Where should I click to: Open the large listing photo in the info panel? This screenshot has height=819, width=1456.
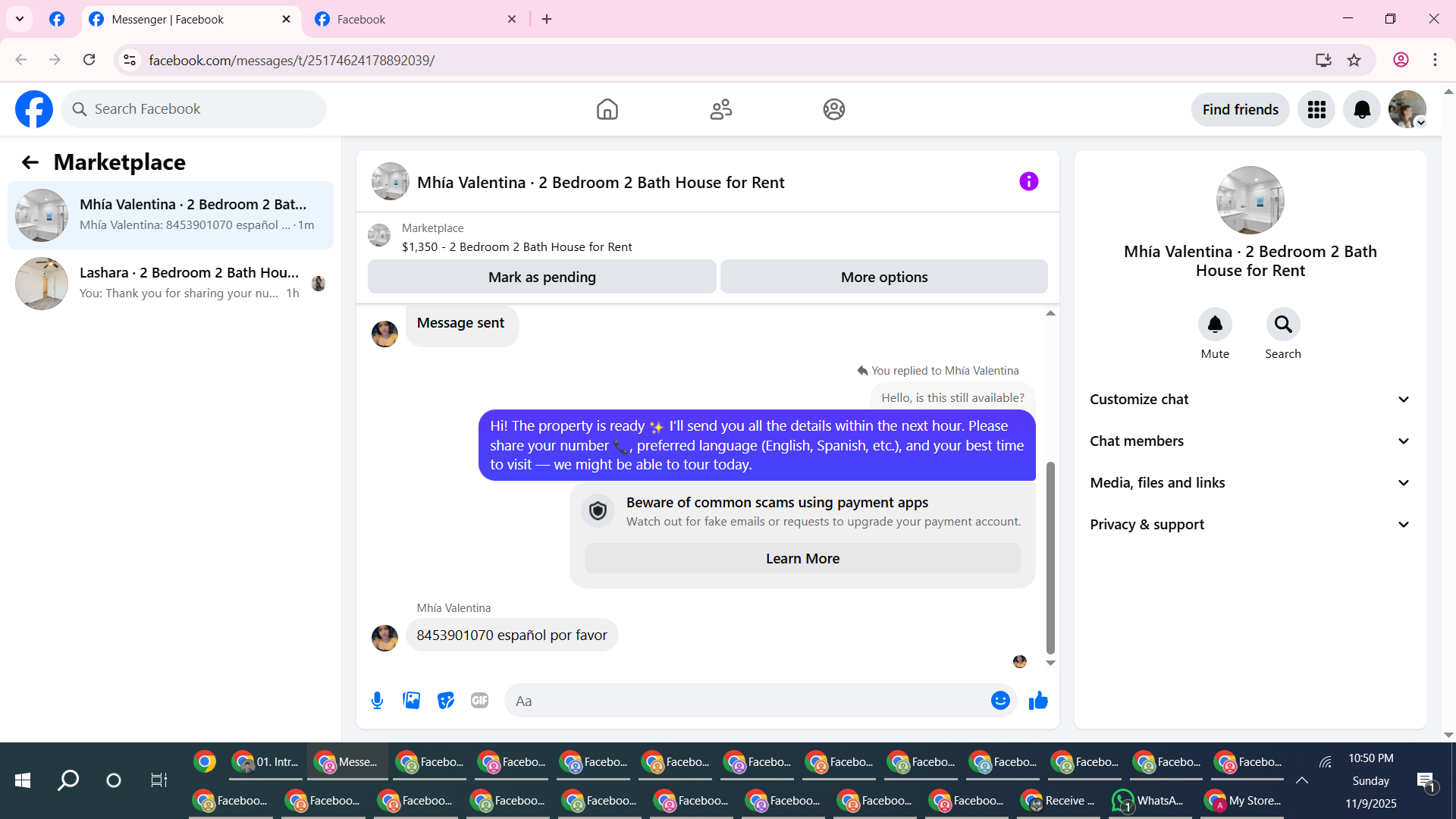click(x=1250, y=200)
